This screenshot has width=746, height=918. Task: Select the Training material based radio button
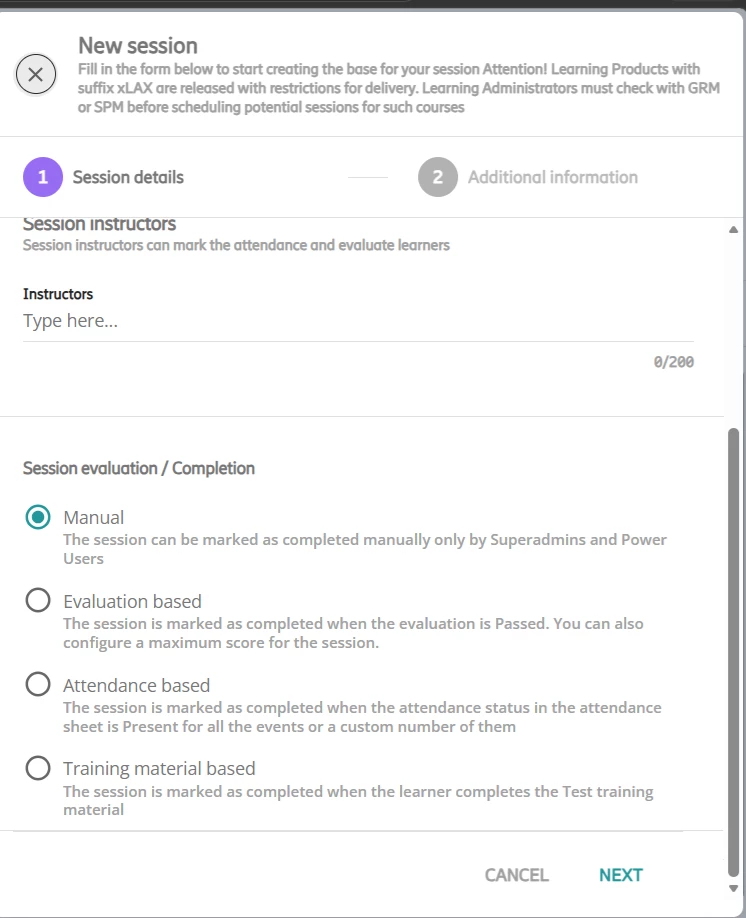click(38, 768)
